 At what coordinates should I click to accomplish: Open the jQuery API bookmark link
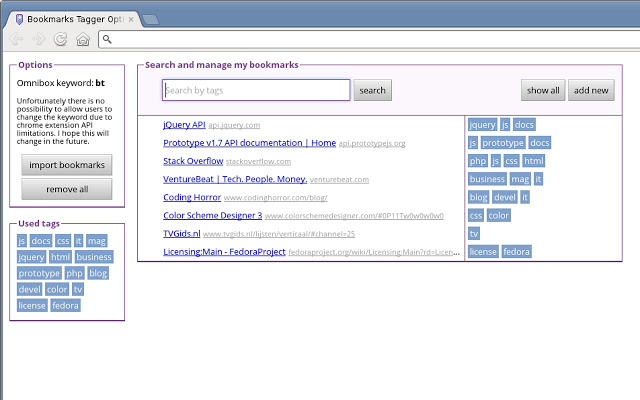(x=184, y=125)
